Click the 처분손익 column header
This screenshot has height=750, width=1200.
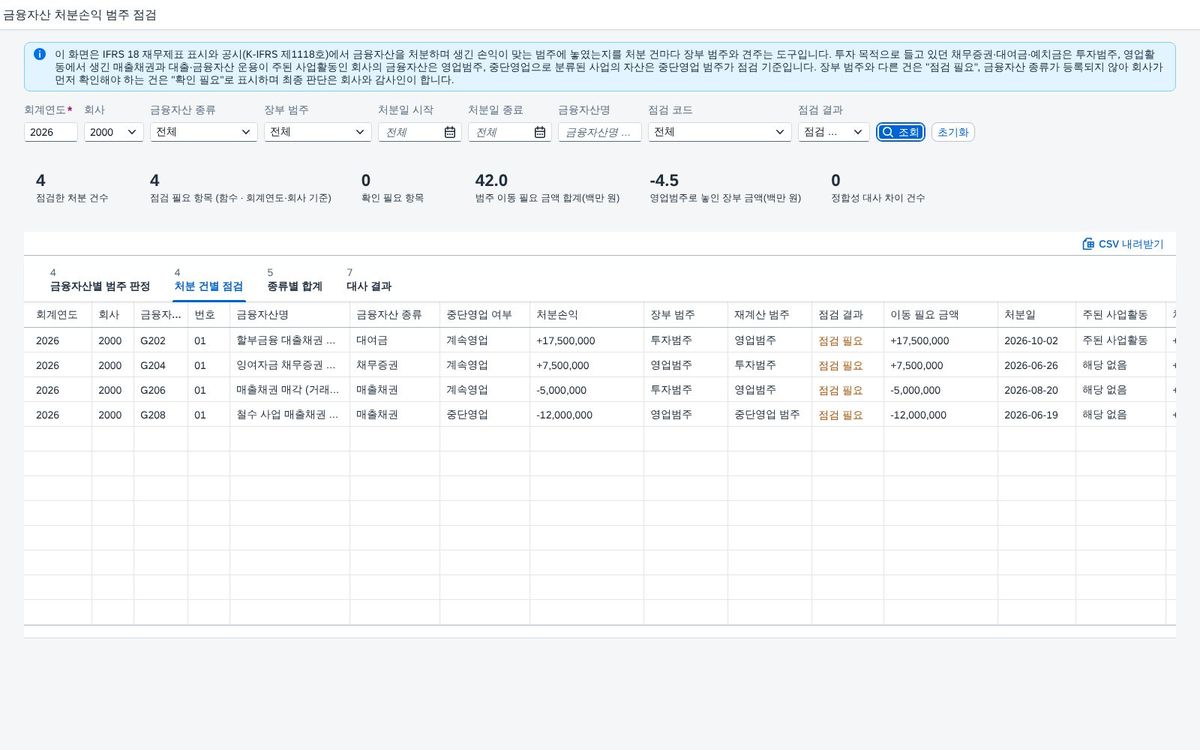tap(557, 314)
